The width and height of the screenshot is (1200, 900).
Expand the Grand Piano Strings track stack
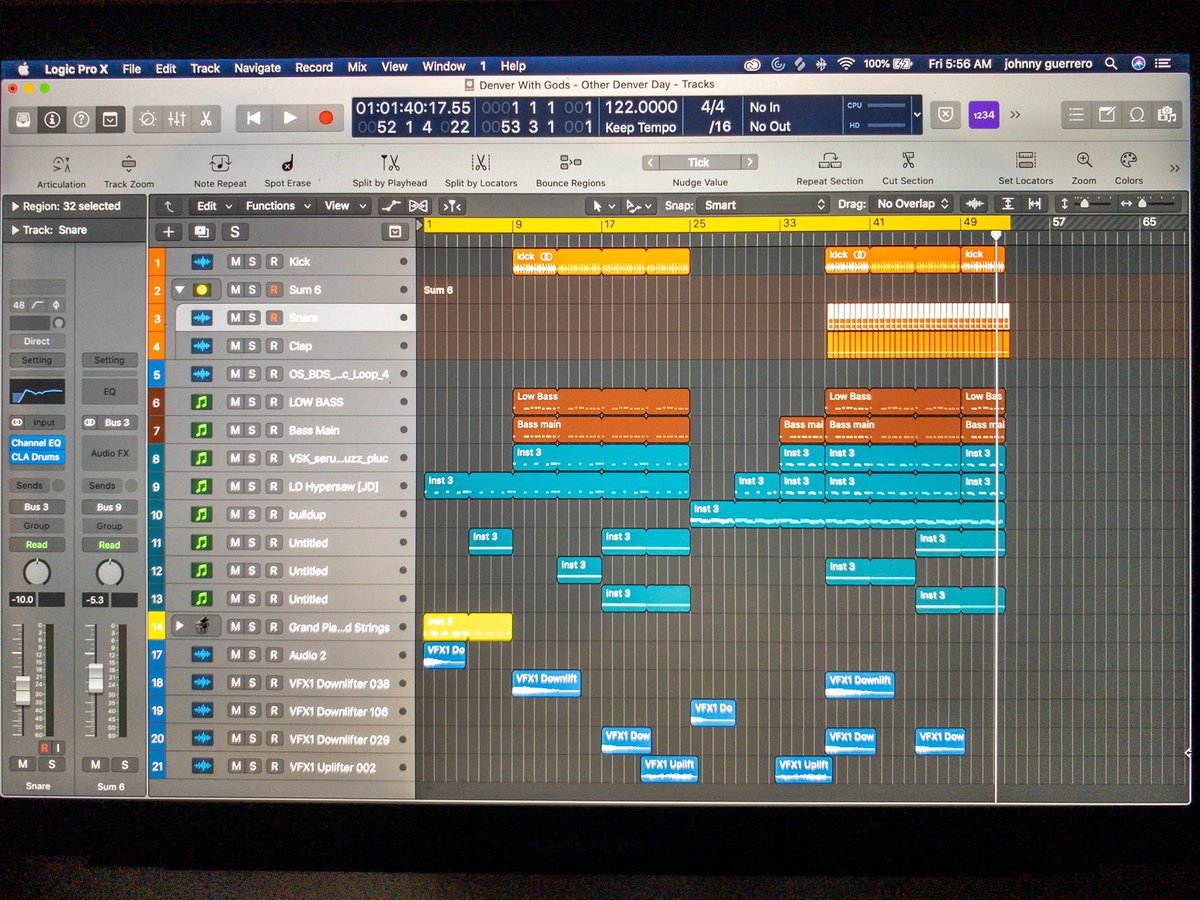coord(180,626)
